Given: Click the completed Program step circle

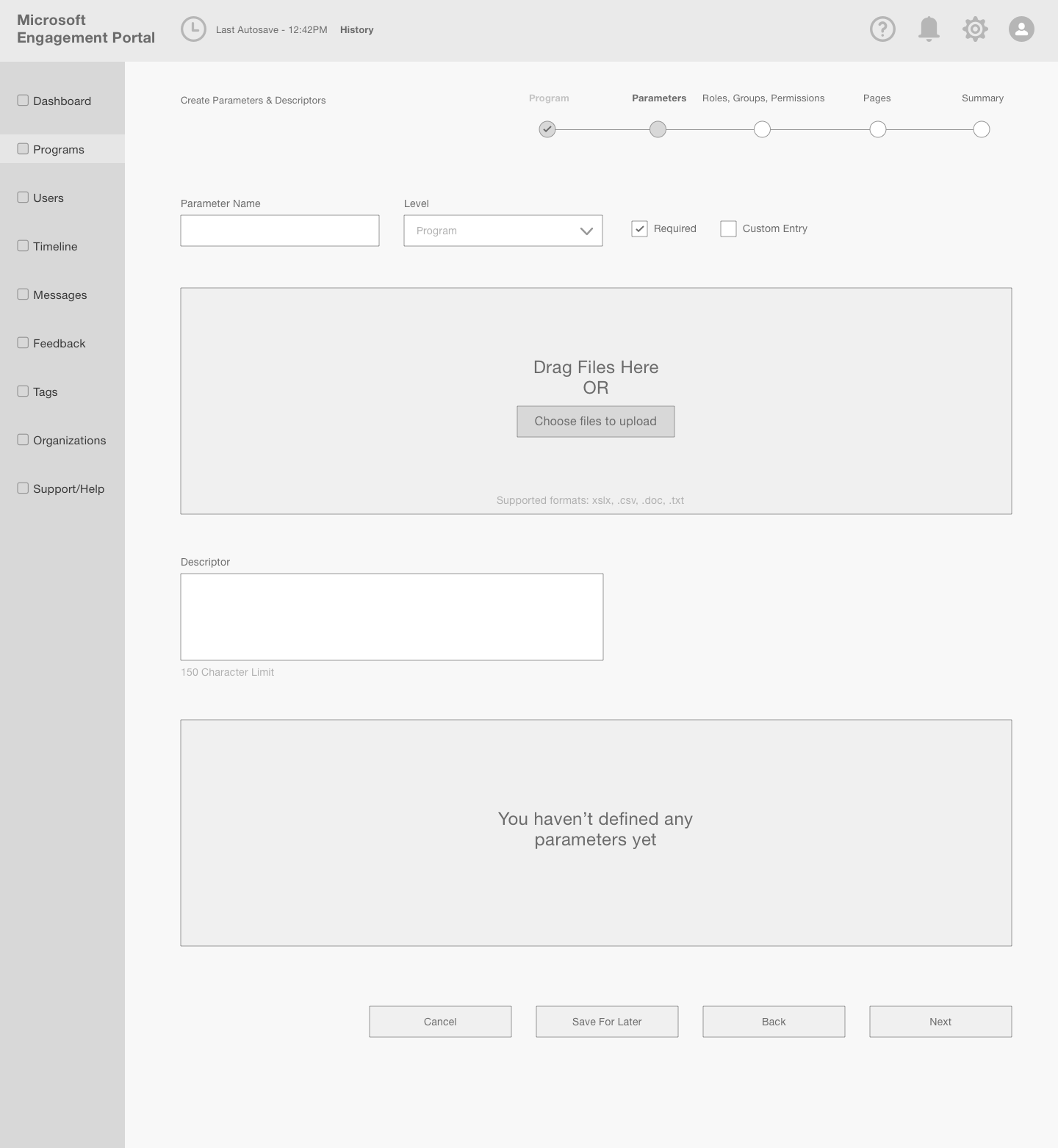Looking at the screenshot, I should coord(547,129).
